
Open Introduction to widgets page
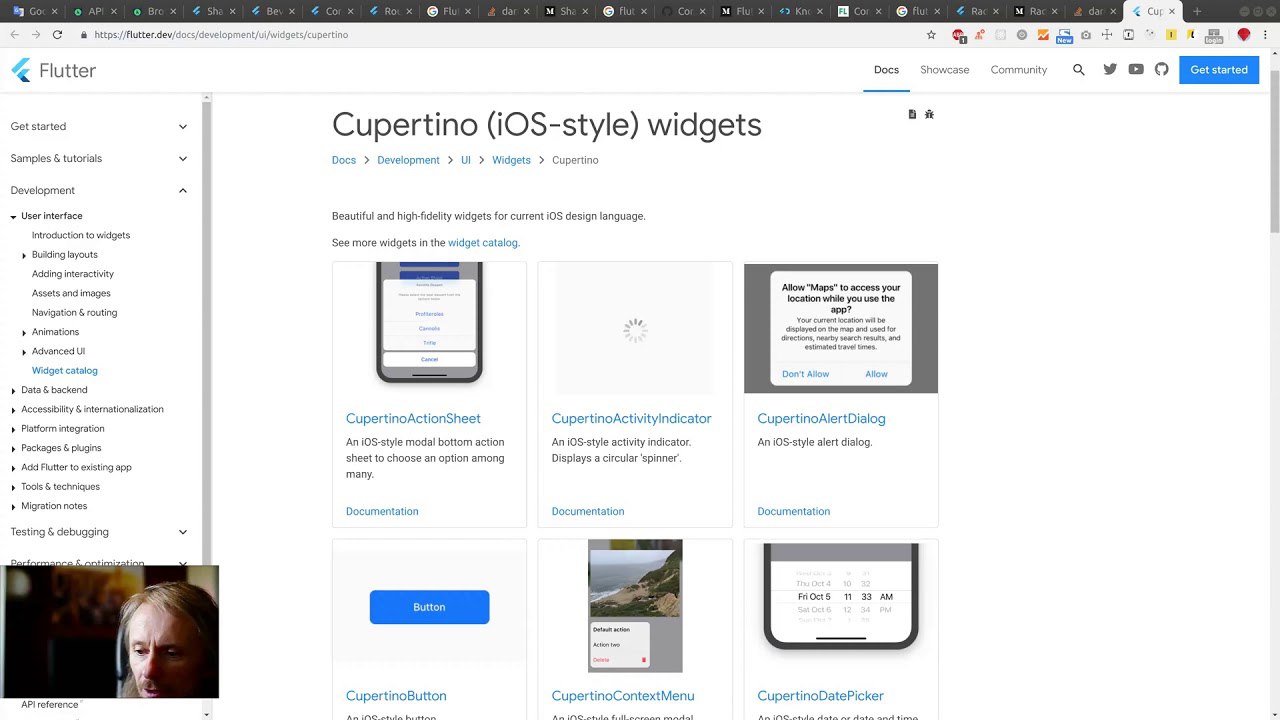pos(81,236)
